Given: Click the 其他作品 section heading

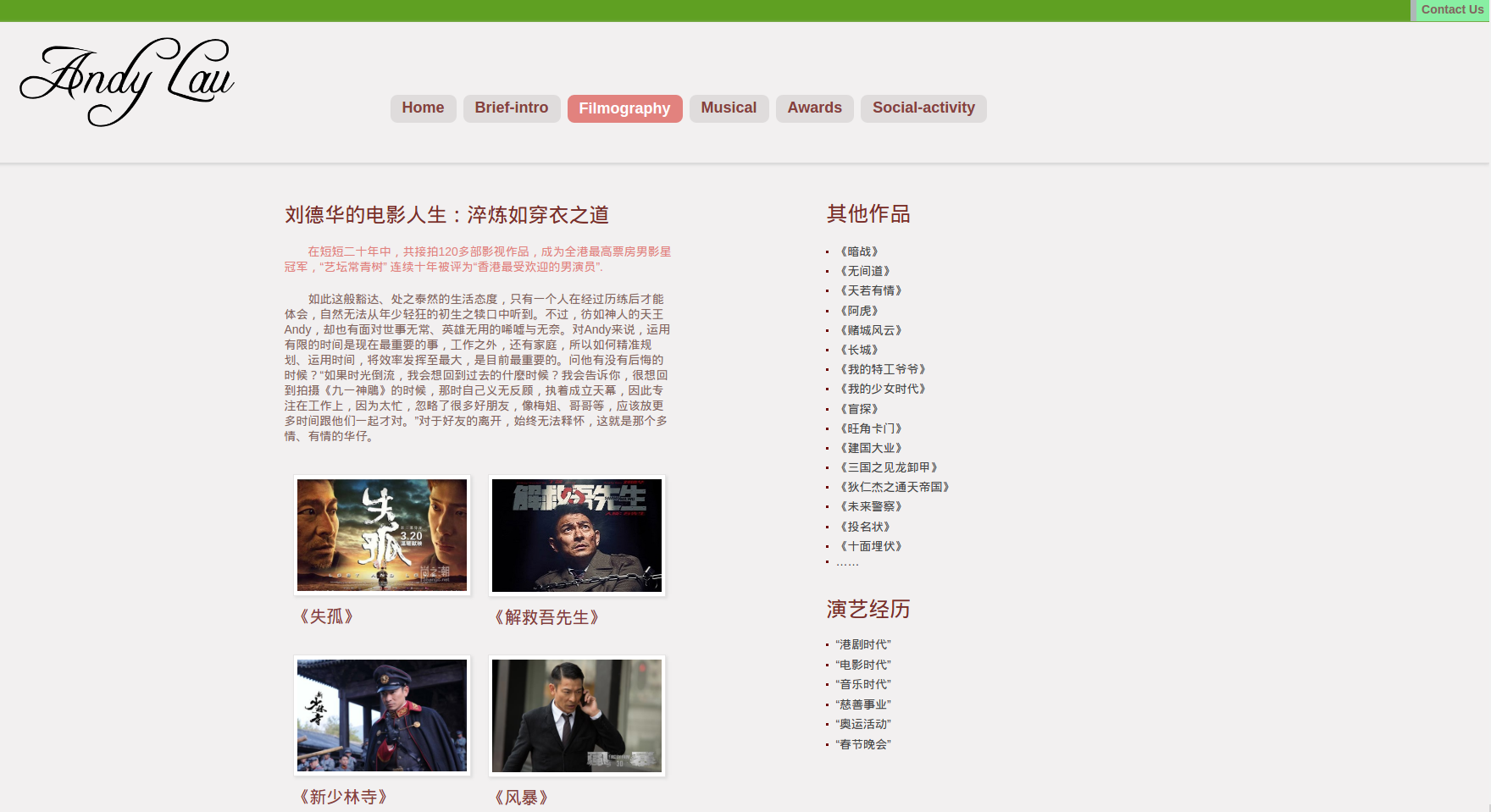Looking at the screenshot, I should [x=868, y=214].
